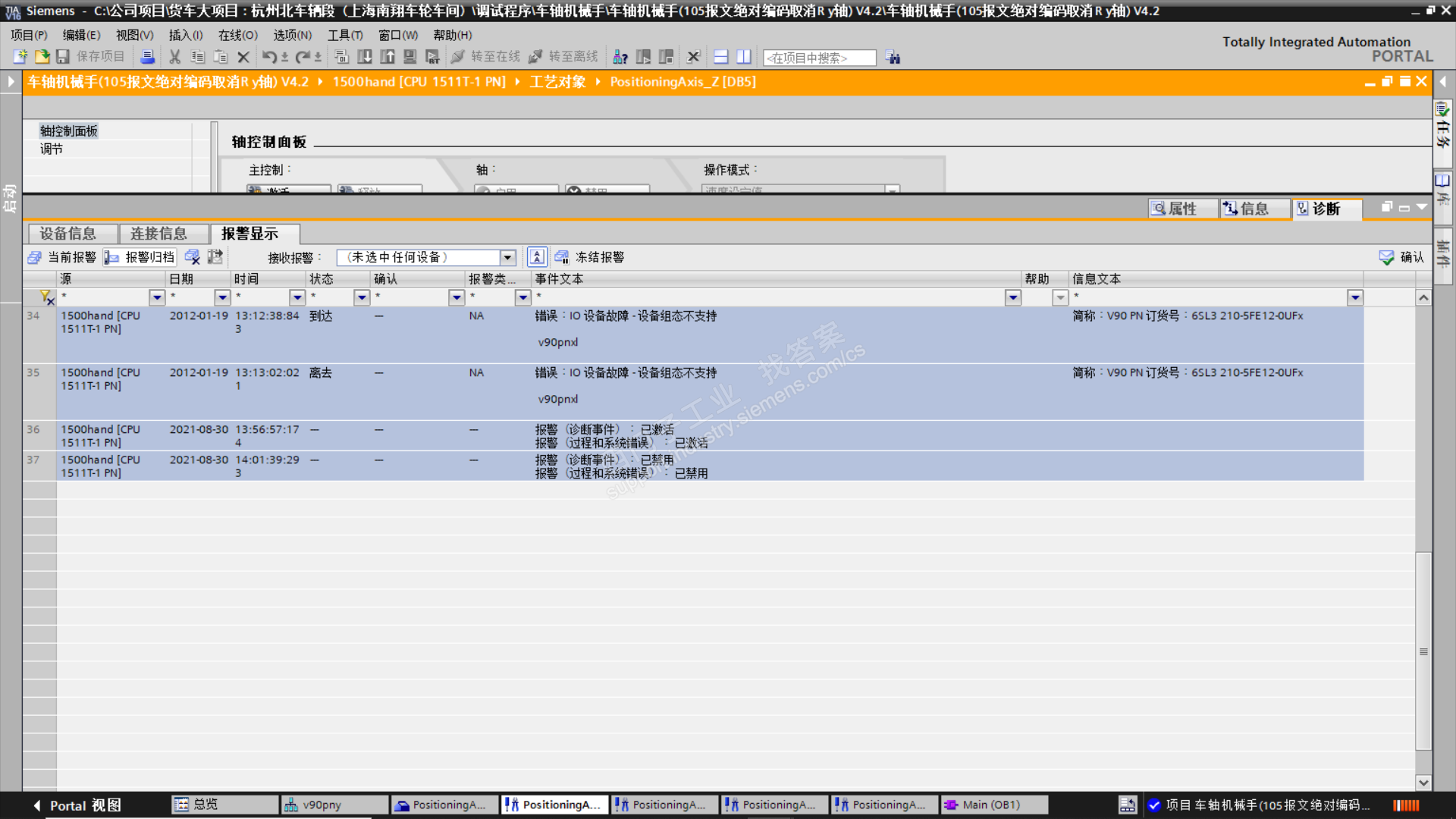Toggle the alarm archive (报警归档) view
The image size is (1456, 819).
pyautogui.click(x=140, y=257)
